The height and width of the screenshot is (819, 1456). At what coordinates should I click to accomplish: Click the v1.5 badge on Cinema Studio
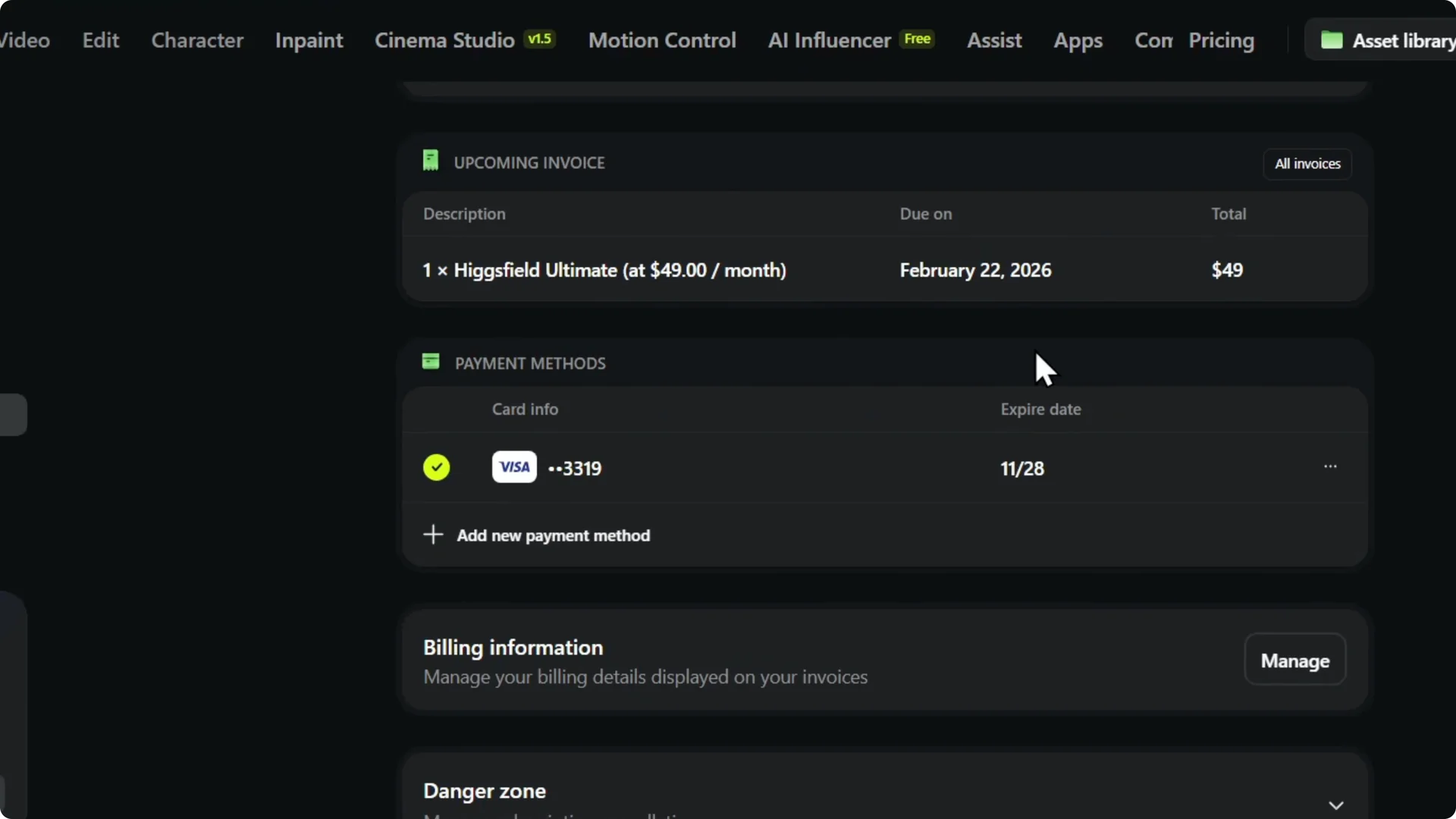(540, 39)
